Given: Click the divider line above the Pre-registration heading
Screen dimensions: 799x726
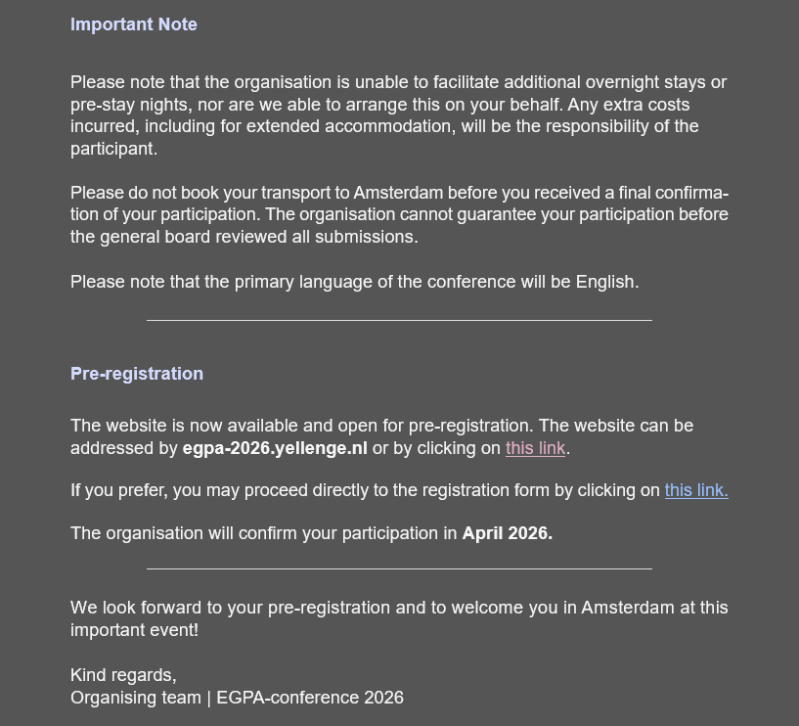Looking at the screenshot, I should click(x=399, y=320).
